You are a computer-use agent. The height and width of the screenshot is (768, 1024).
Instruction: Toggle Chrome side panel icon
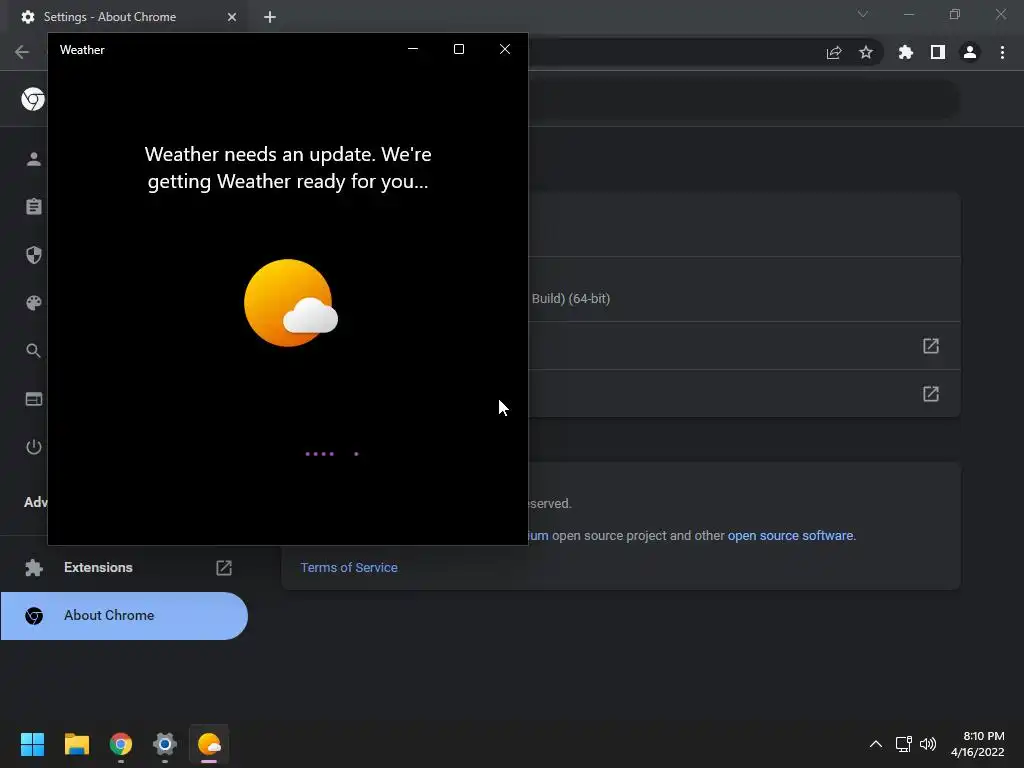point(938,52)
